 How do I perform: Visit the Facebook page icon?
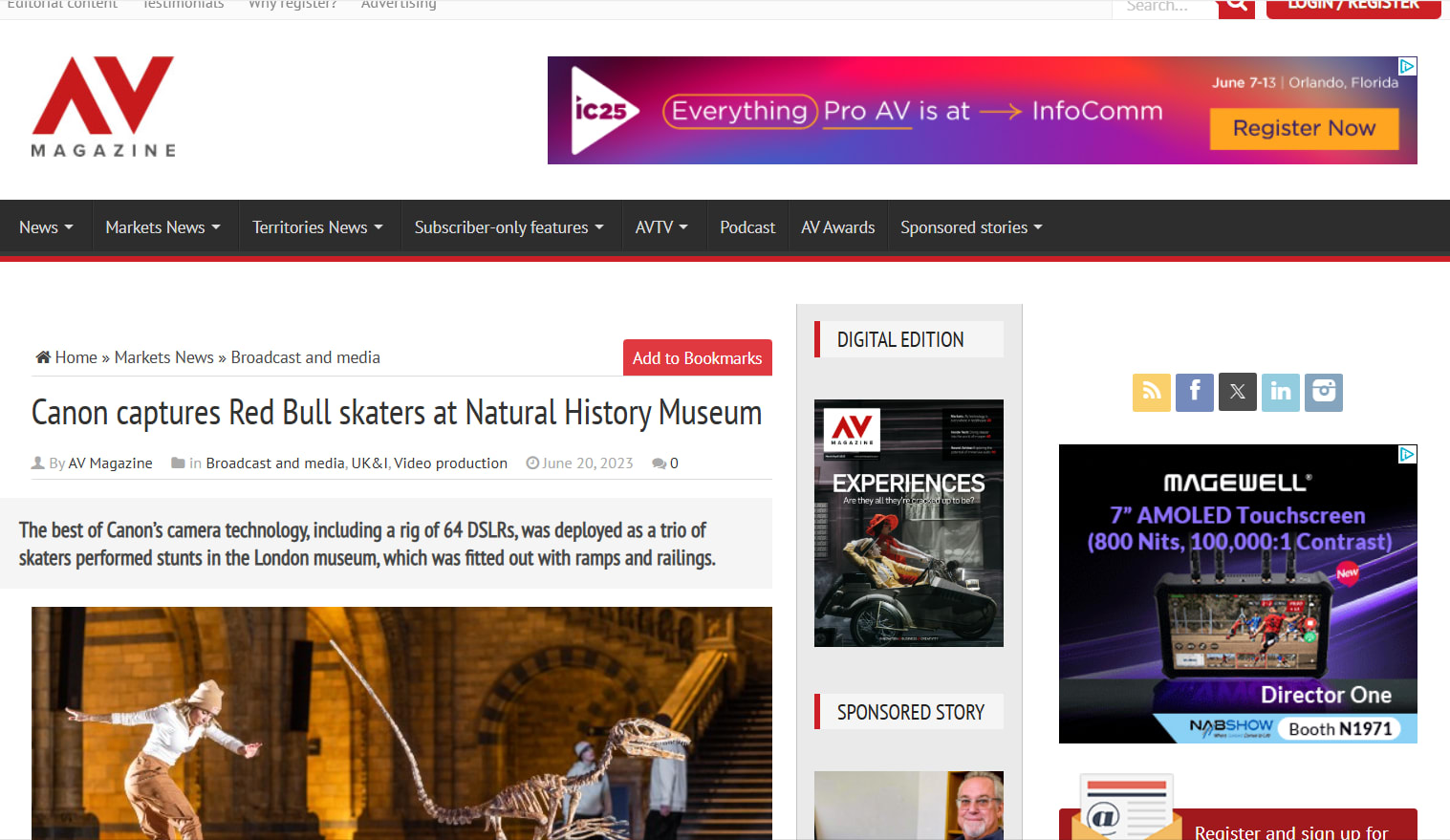click(x=1194, y=392)
